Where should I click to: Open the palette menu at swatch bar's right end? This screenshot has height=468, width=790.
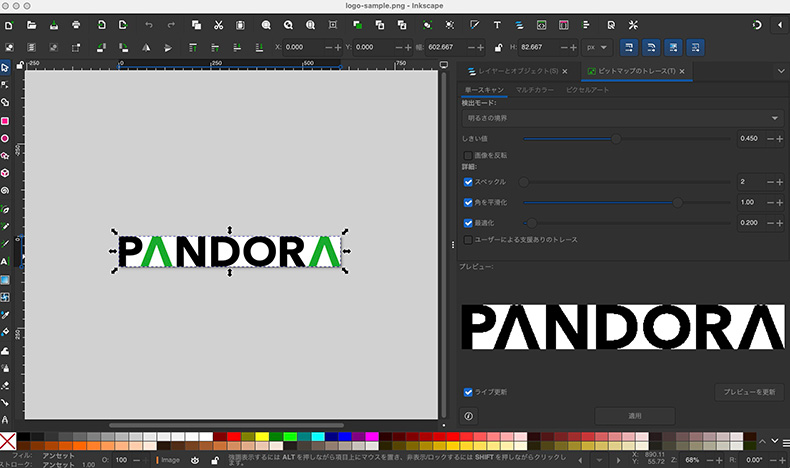click(786, 443)
